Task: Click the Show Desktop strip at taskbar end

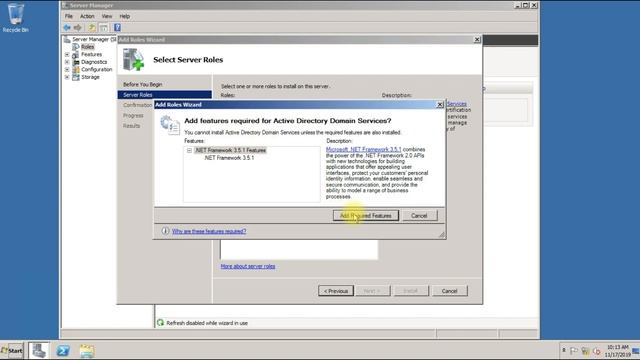Action: click(x=636, y=351)
